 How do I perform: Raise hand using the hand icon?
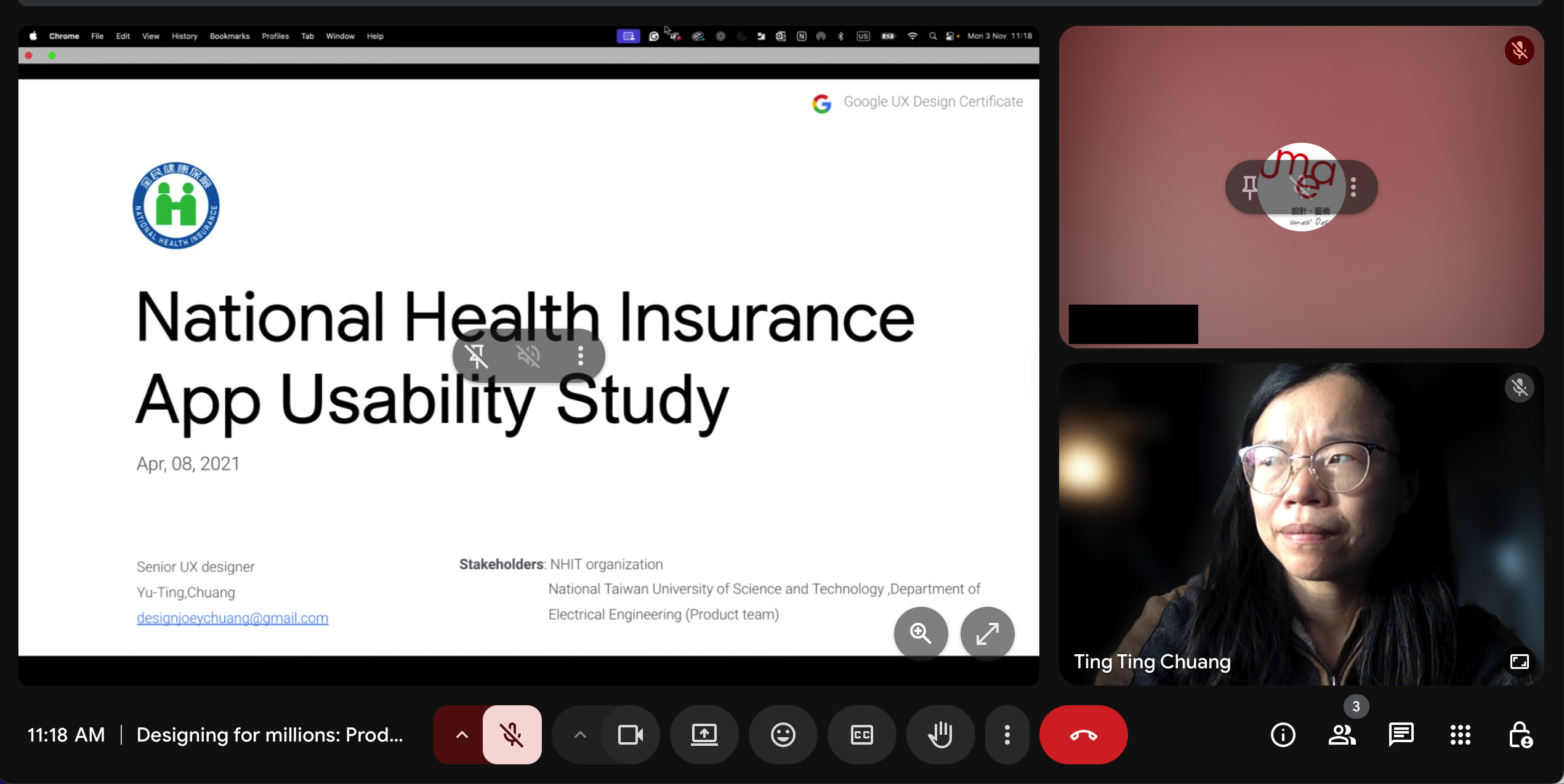tap(940, 734)
